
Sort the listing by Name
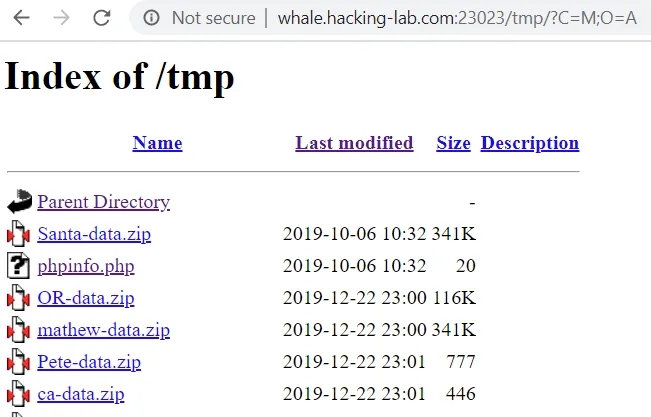coord(157,143)
